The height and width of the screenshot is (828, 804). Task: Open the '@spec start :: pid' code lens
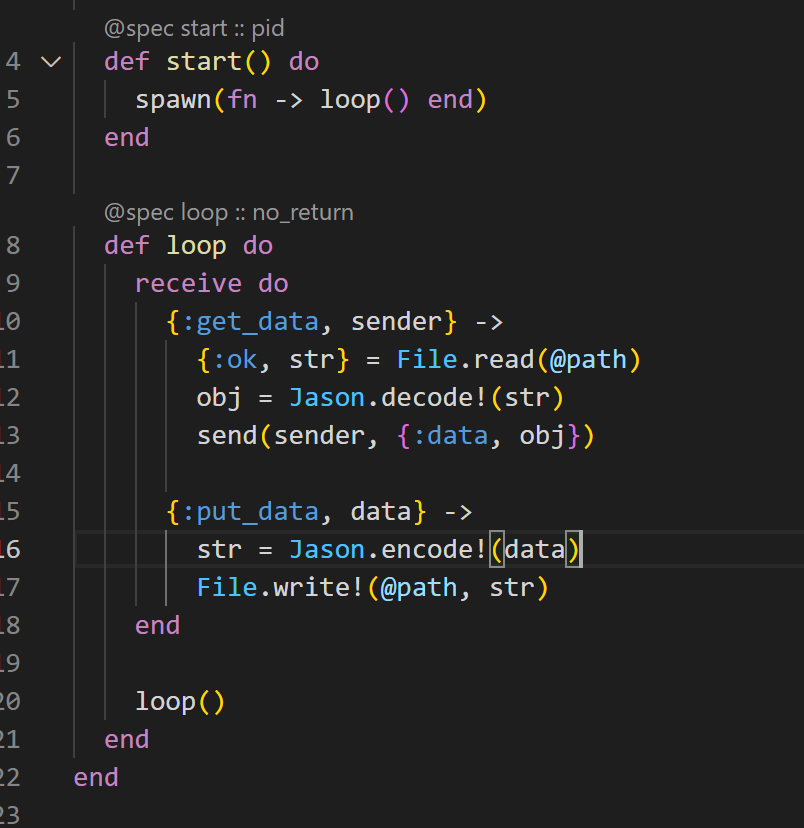pos(194,29)
